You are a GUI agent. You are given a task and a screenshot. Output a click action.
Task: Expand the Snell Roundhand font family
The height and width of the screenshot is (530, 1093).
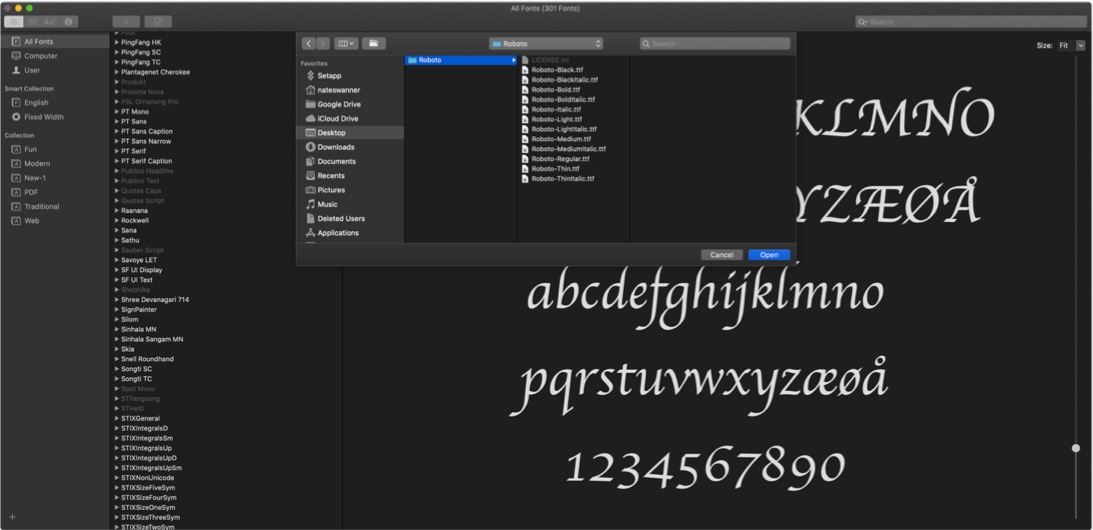(116, 359)
